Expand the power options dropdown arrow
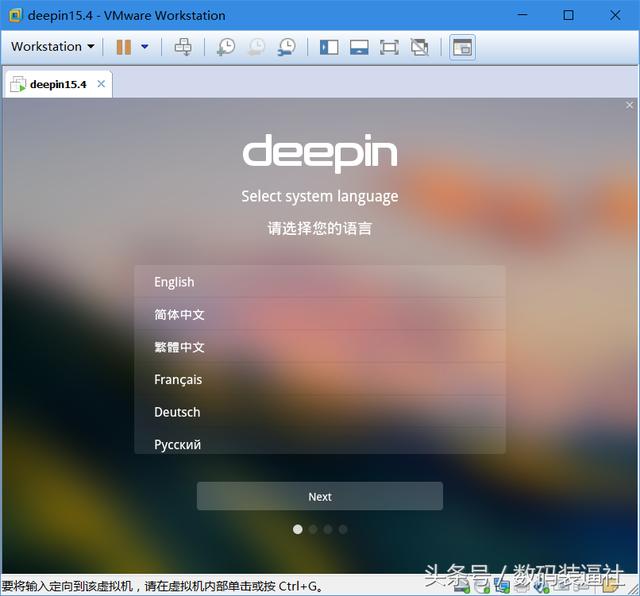Screen dimensions: 640x596 (144, 47)
